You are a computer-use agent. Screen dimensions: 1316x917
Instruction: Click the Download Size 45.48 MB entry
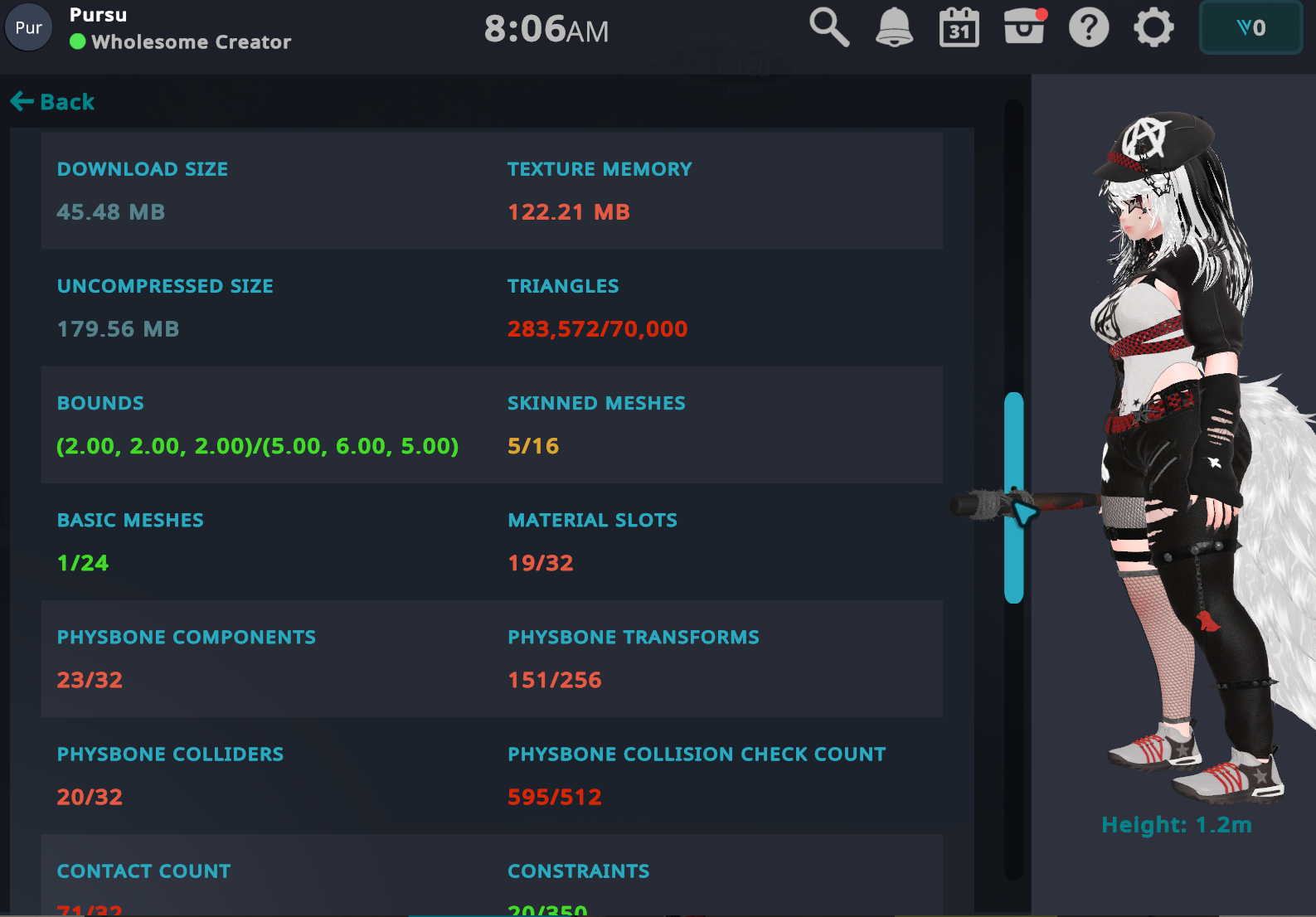111,212
